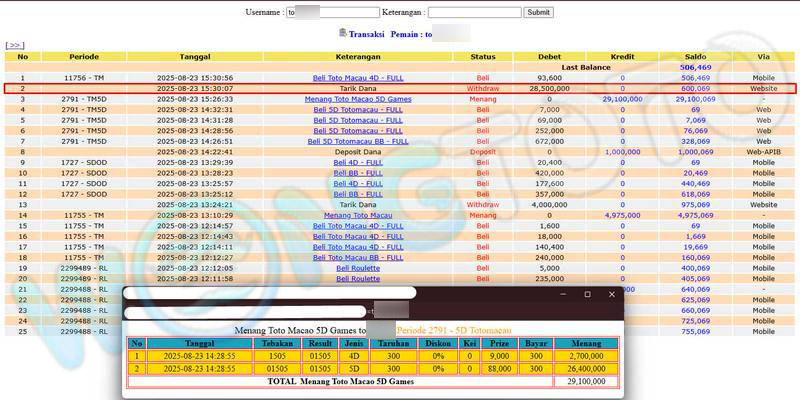Viewport: 800px width, 400px height.
Task: Maximize the popup result window
Action: 587,294
